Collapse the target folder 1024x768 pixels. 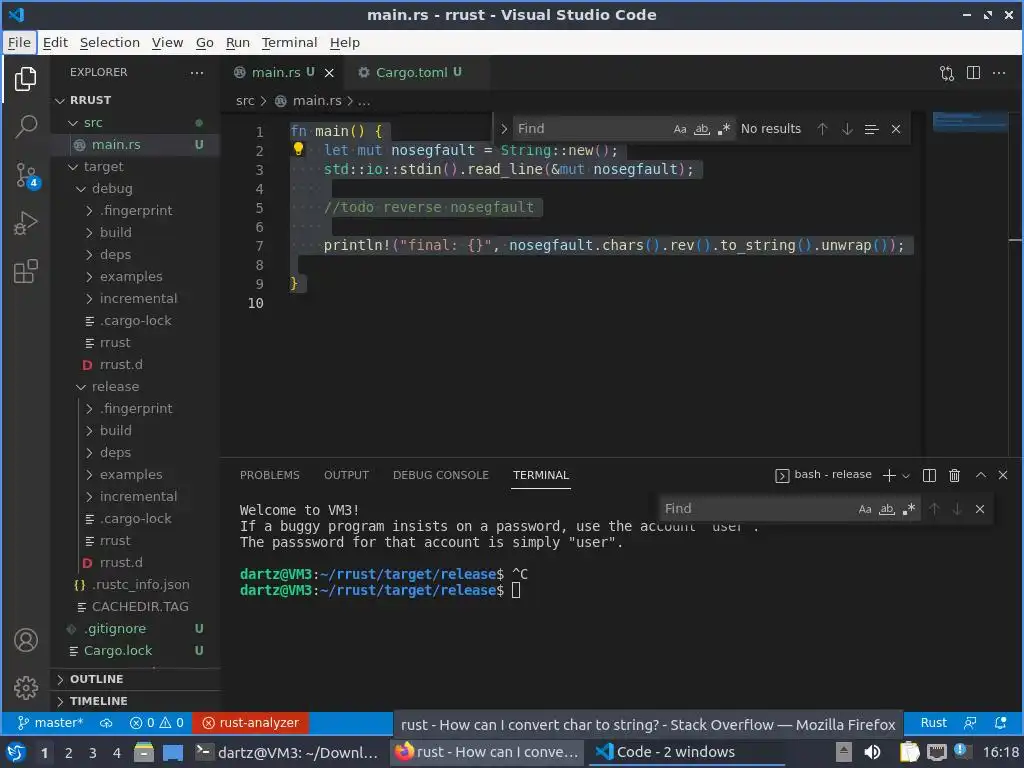click(x=135, y=167)
